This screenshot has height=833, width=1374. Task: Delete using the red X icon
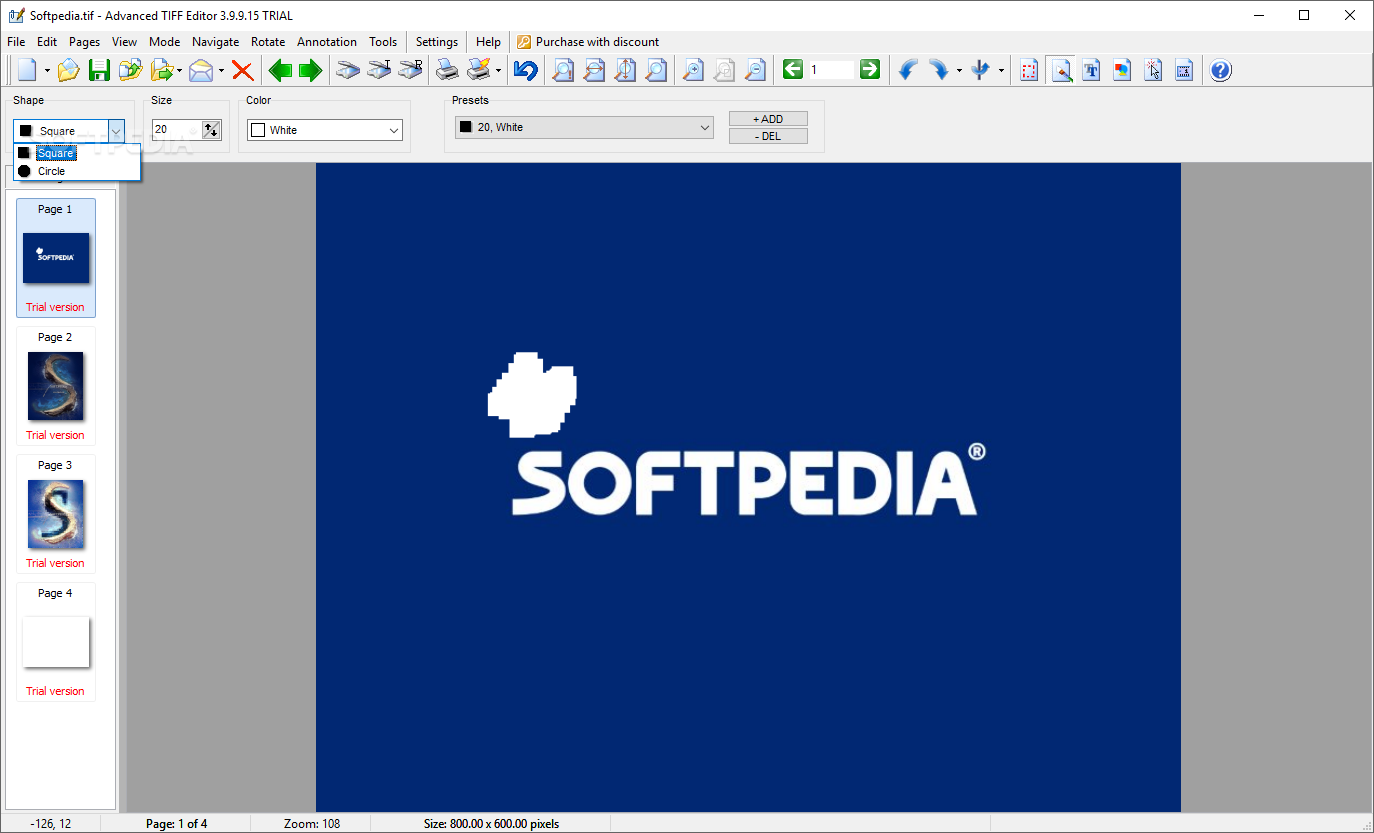(243, 70)
